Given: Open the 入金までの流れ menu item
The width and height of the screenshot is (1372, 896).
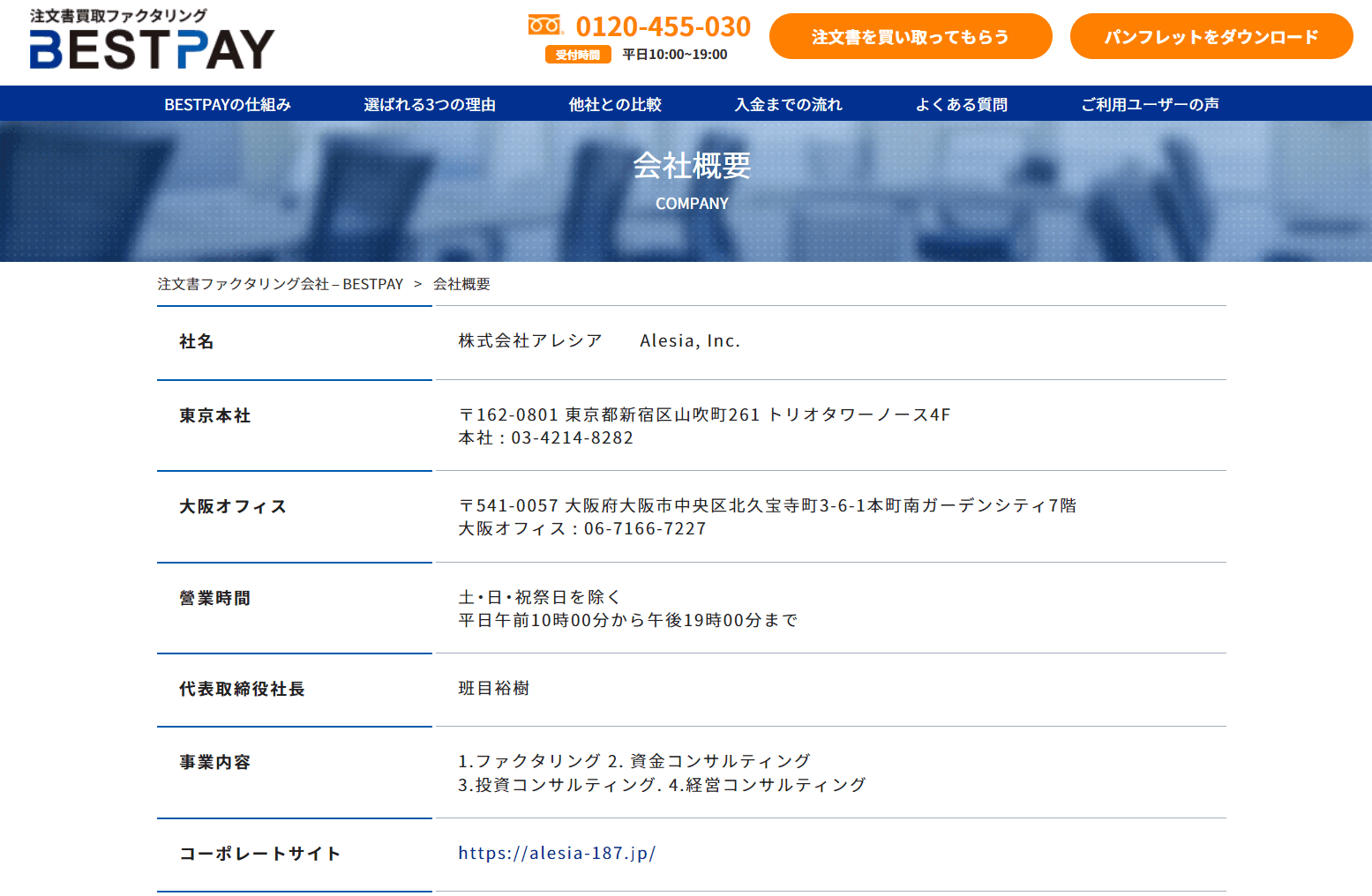Looking at the screenshot, I should pos(788,104).
